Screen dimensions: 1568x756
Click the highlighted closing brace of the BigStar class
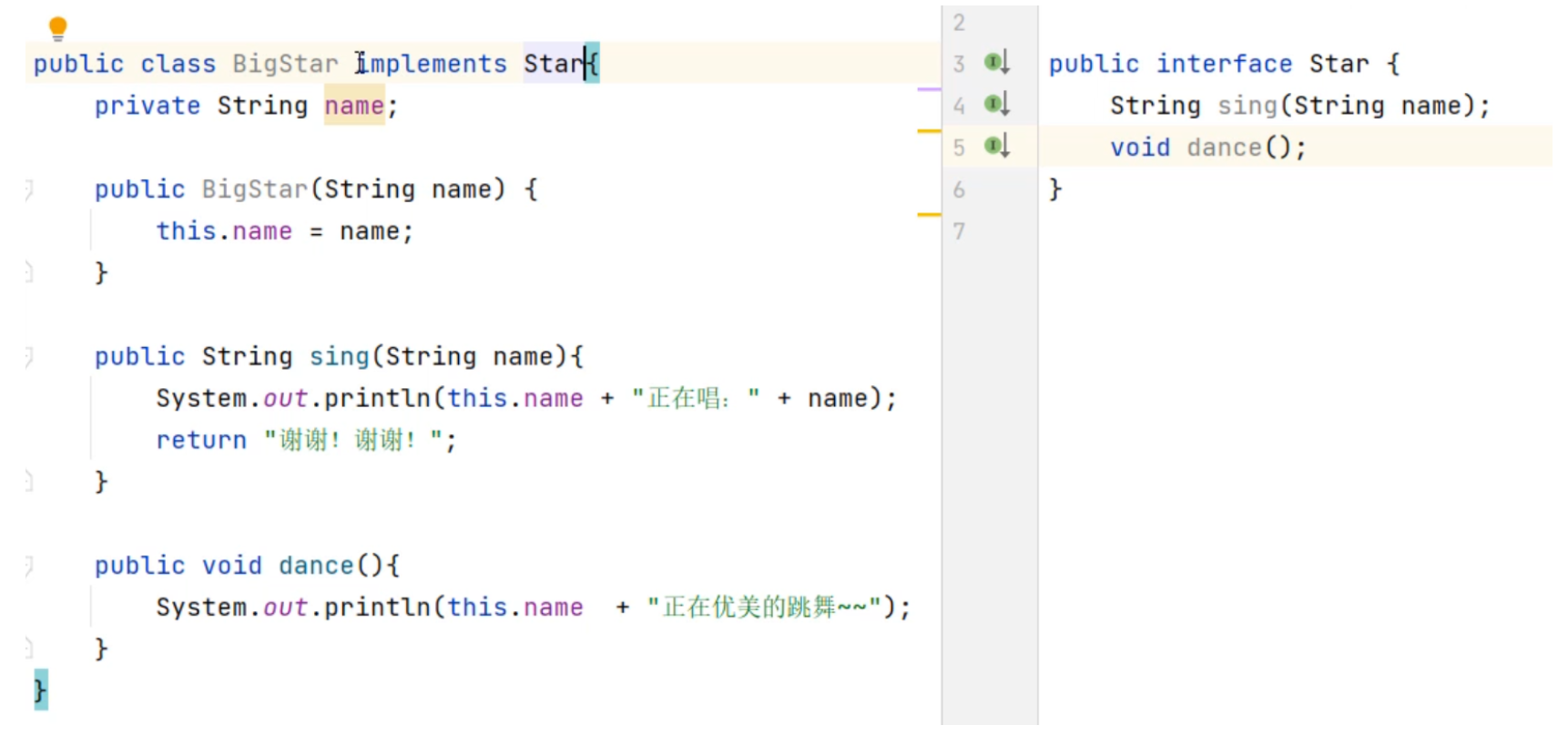[40, 690]
